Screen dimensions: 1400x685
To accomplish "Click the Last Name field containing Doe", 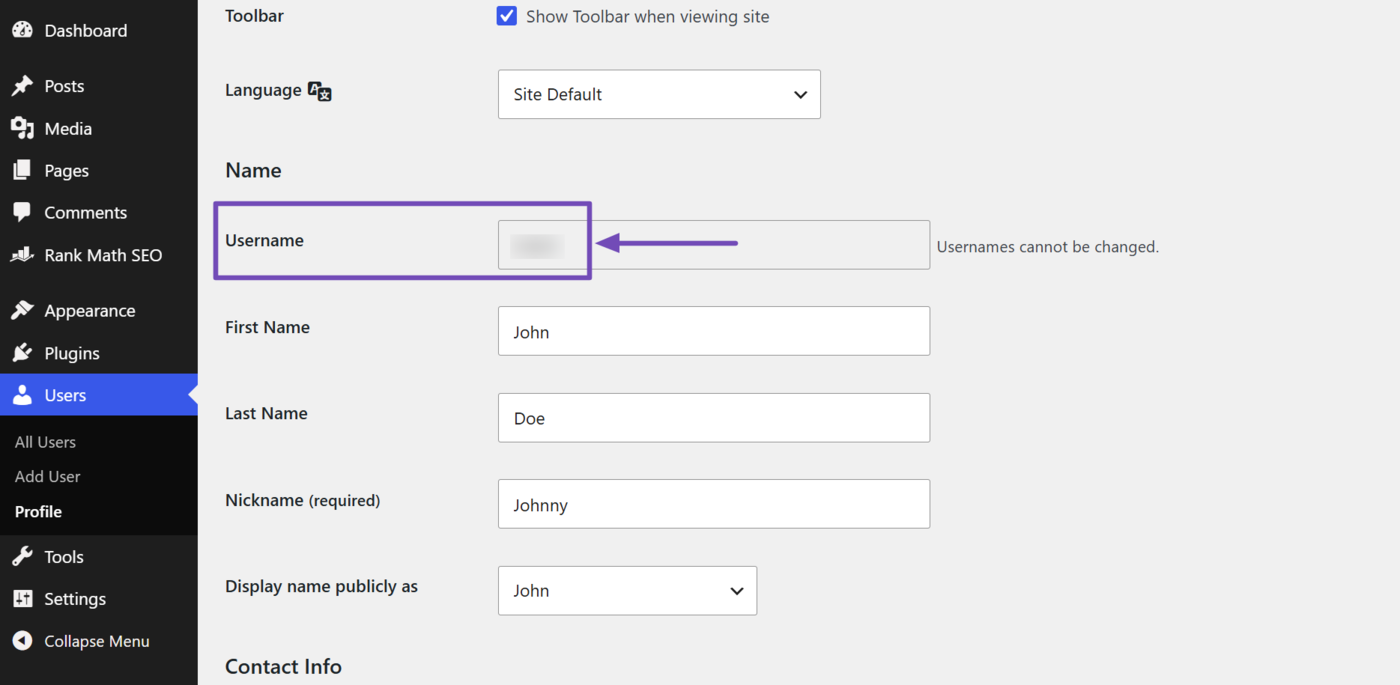I will [x=714, y=418].
